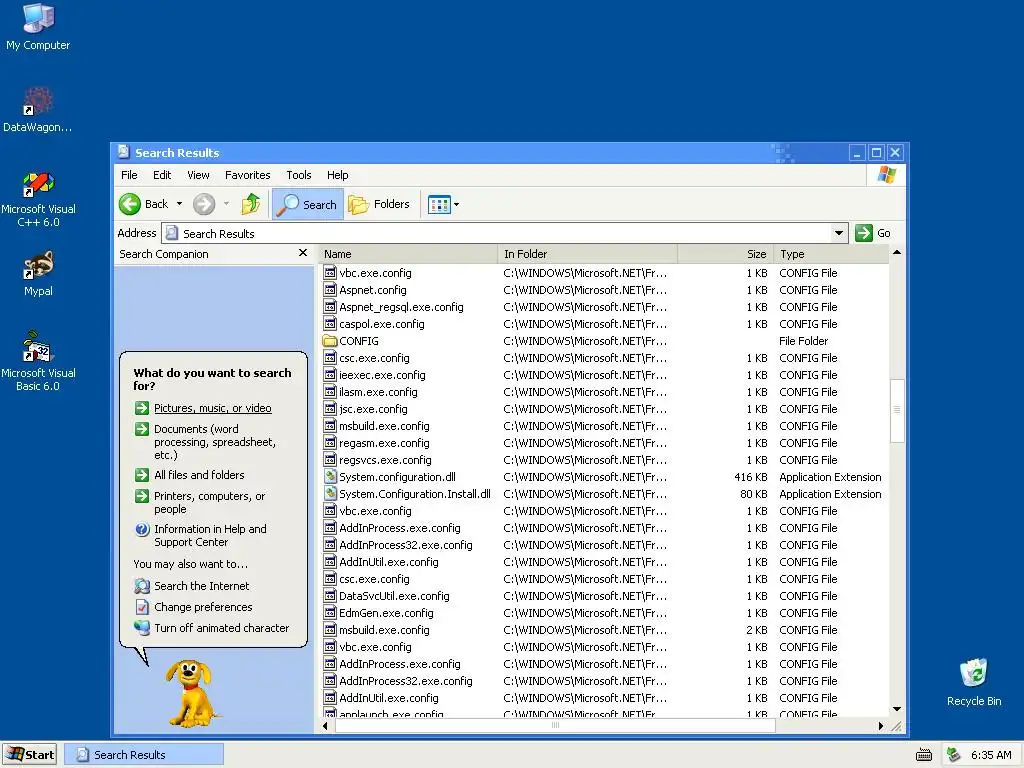Click the on-screen keyboard tray icon
This screenshot has height=768, width=1024.
tap(923, 755)
